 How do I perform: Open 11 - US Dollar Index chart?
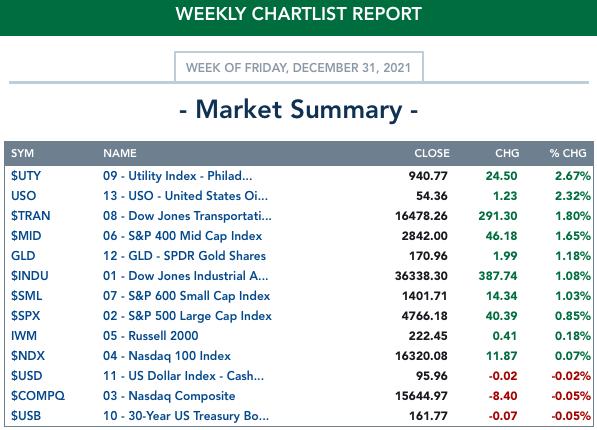click(183, 376)
